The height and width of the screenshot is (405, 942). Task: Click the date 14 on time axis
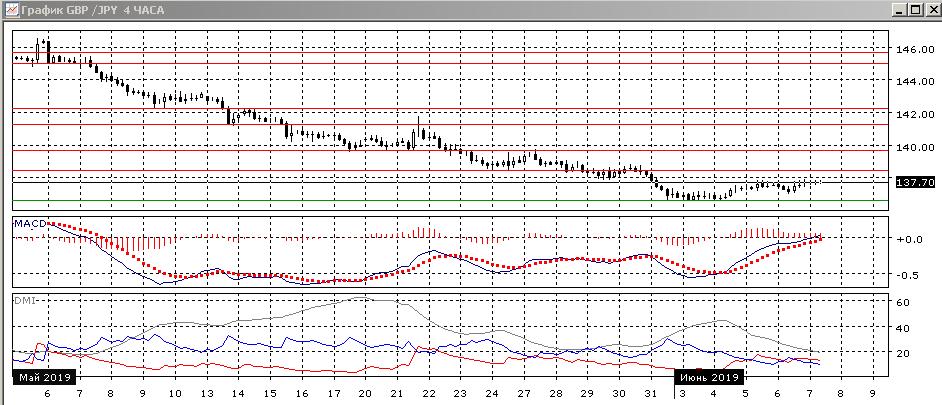[238, 395]
